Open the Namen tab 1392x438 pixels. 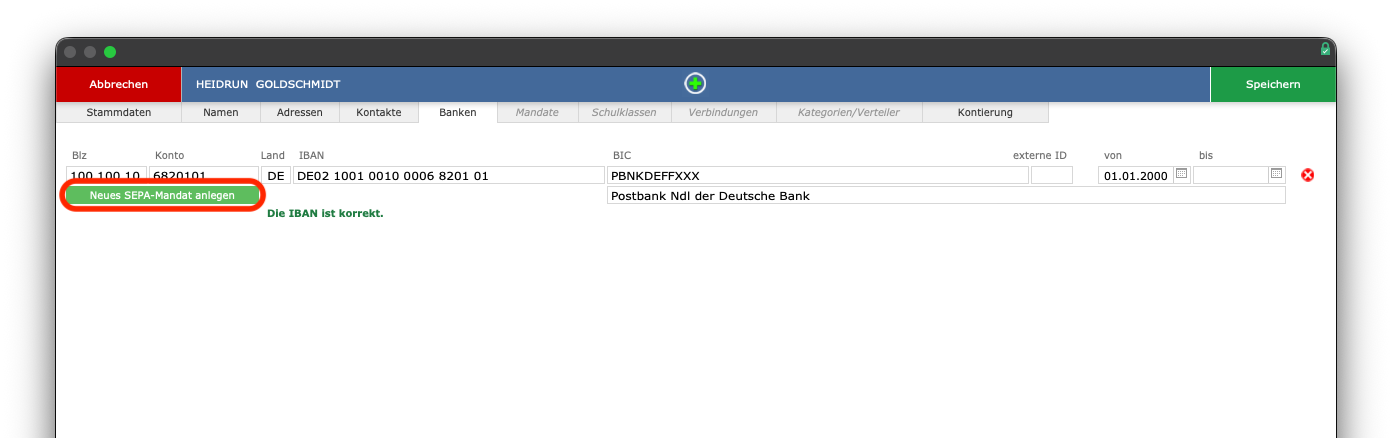point(221,113)
